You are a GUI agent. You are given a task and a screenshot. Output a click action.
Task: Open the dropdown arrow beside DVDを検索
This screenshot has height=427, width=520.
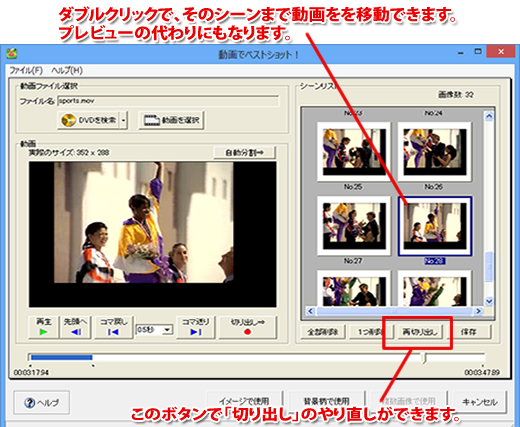(124, 120)
